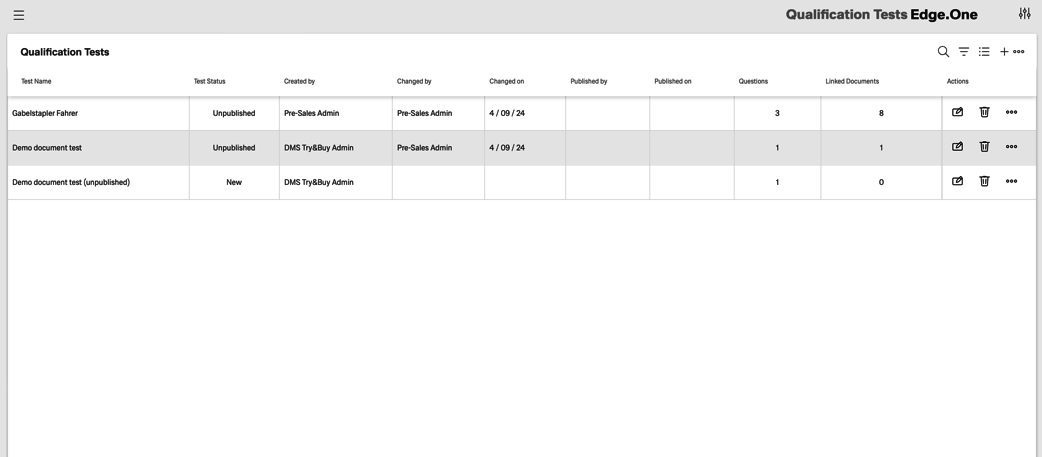Delete the Demo document test row

click(984, 147)
